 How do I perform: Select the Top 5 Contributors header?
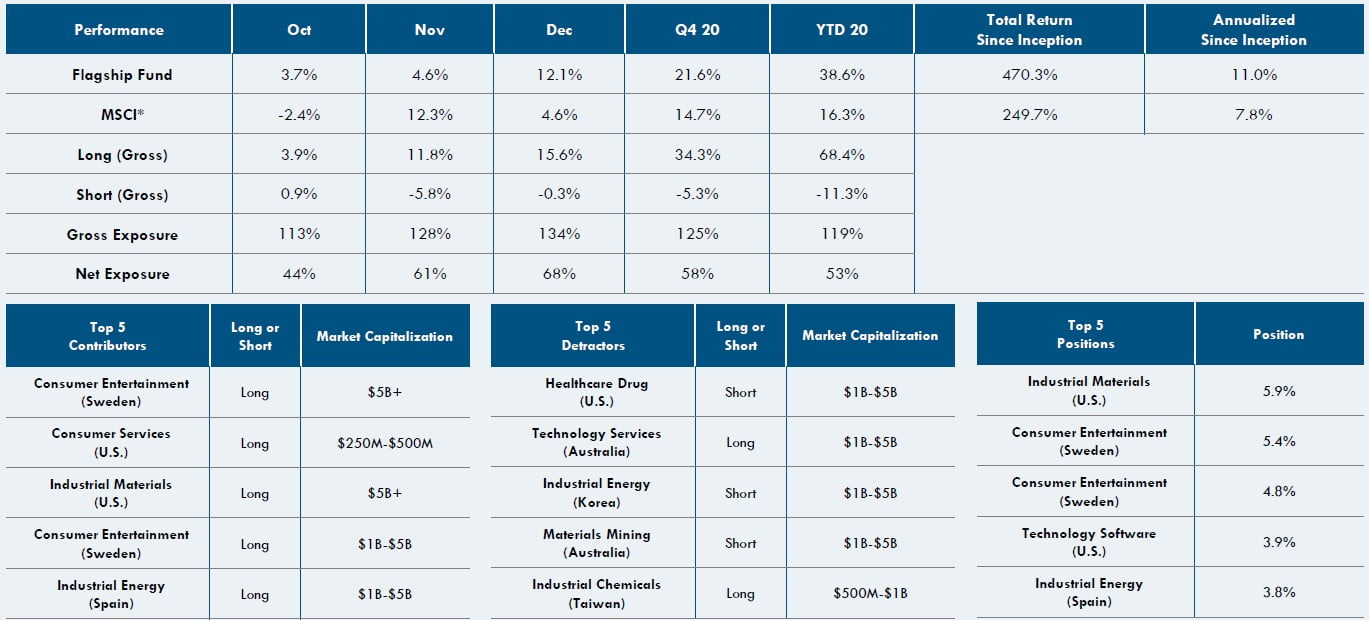click(x=107, y=336)
